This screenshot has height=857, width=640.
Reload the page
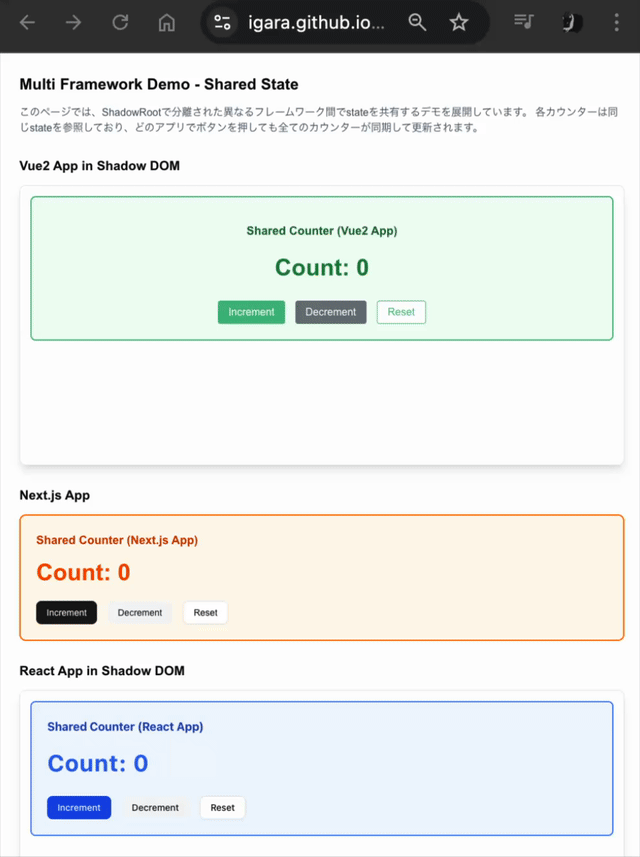[120, 23]
